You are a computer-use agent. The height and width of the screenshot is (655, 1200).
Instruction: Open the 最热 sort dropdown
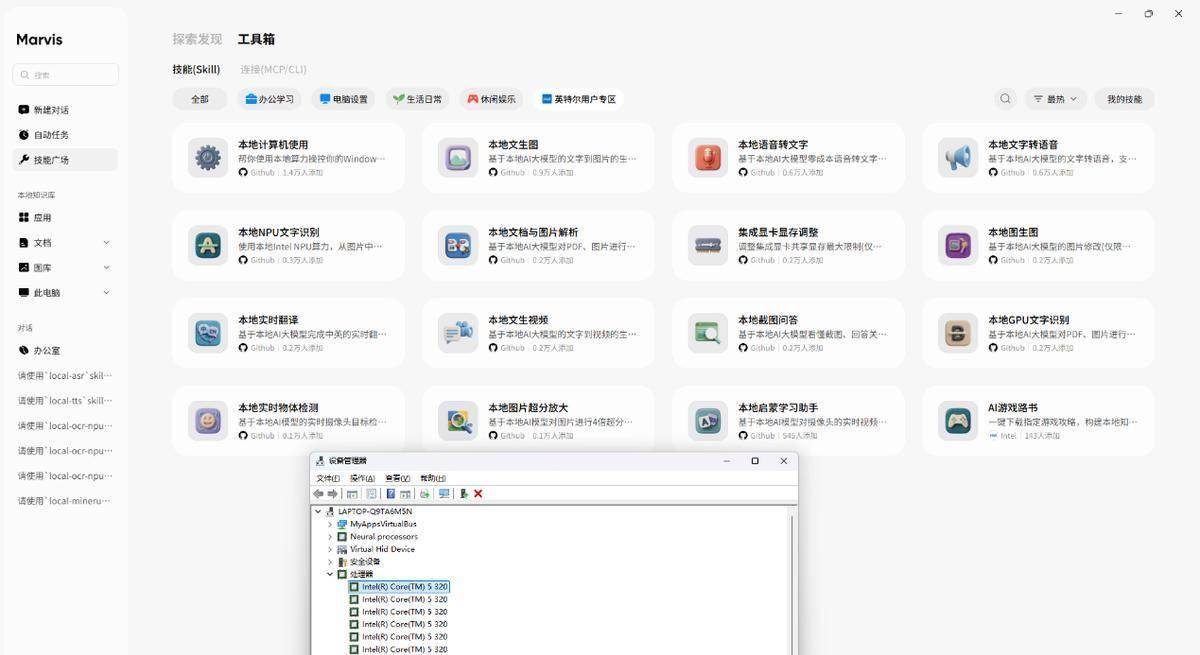point(1055,99)
